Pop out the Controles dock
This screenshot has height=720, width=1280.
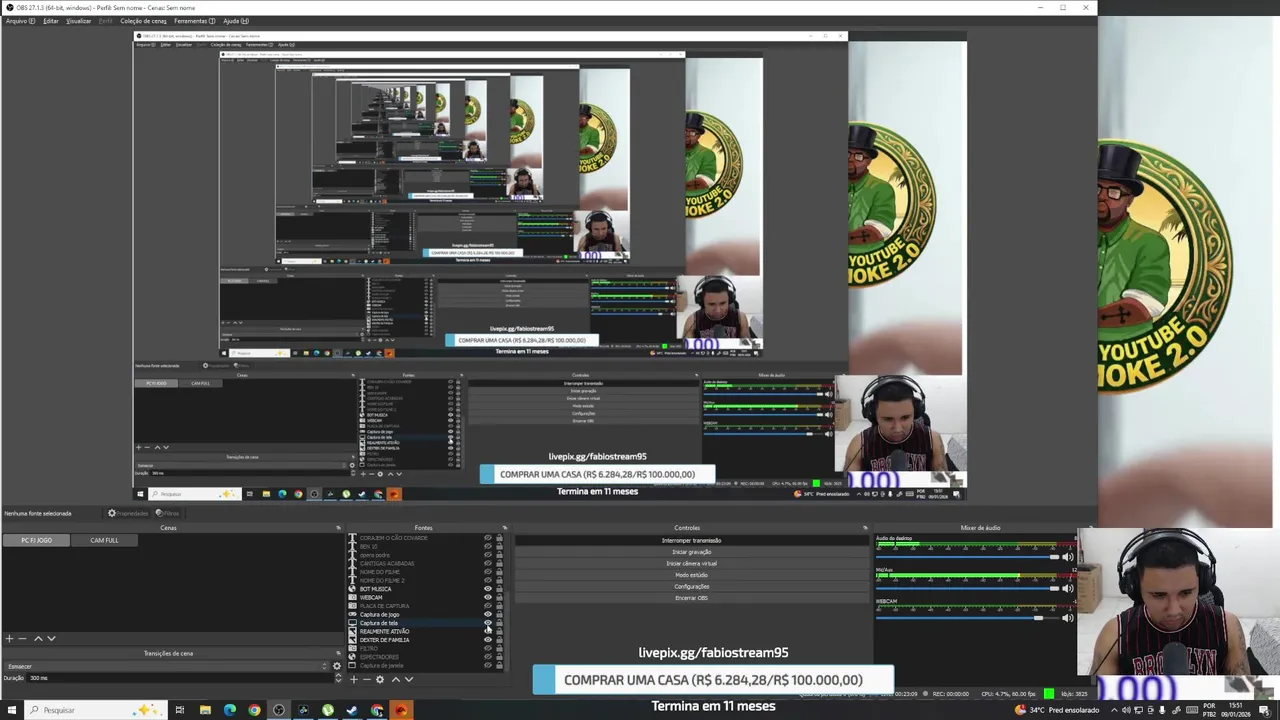coord(865,528)
